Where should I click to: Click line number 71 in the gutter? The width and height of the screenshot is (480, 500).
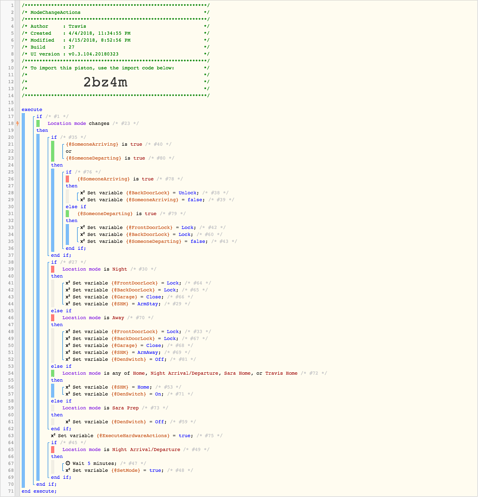(x=11, y=491)
